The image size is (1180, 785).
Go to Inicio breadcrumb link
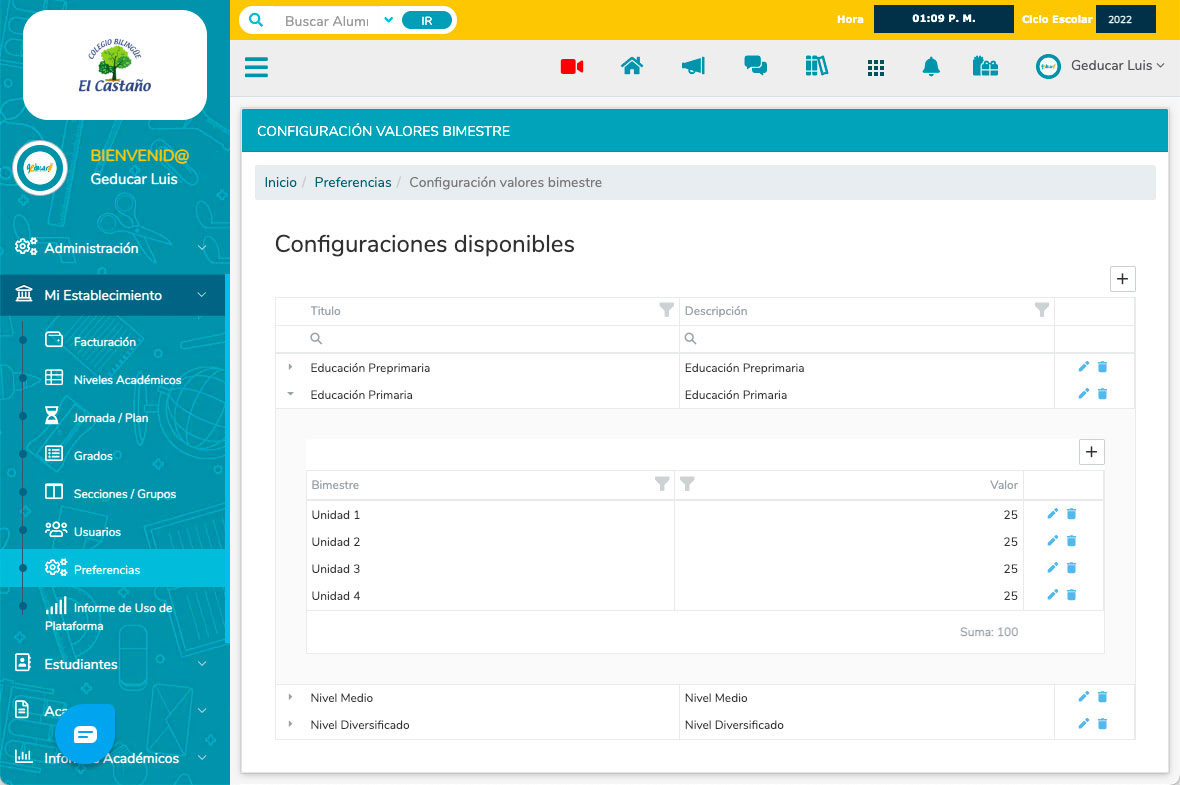(280, 182)
